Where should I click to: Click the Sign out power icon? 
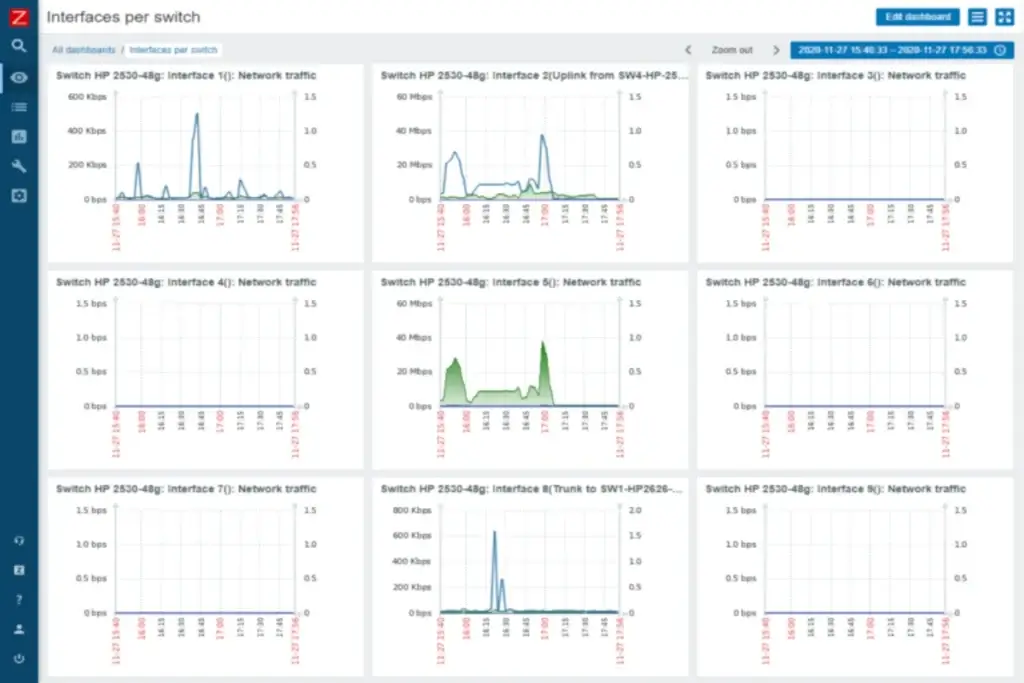pos(19,659)
